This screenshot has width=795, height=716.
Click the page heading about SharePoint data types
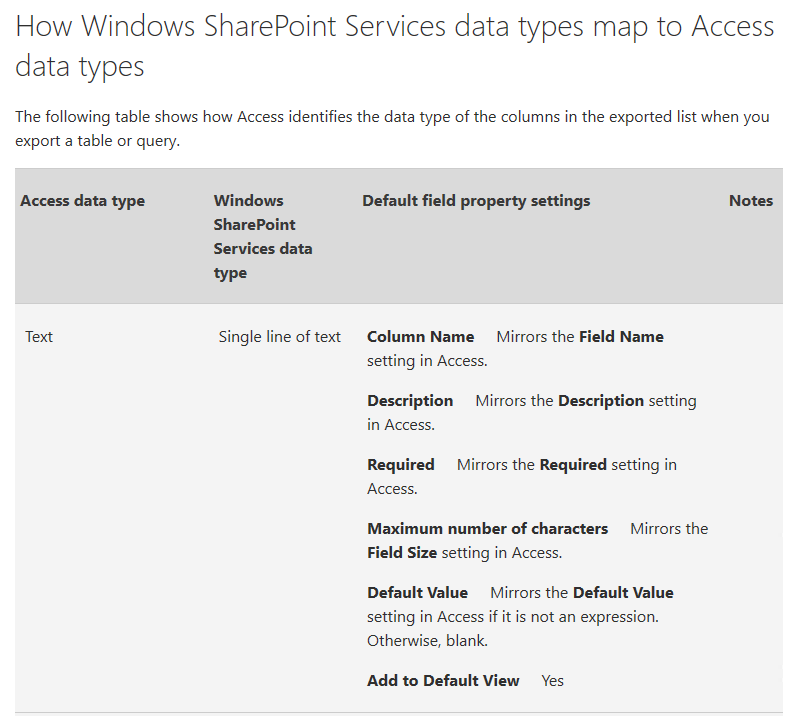394,46
